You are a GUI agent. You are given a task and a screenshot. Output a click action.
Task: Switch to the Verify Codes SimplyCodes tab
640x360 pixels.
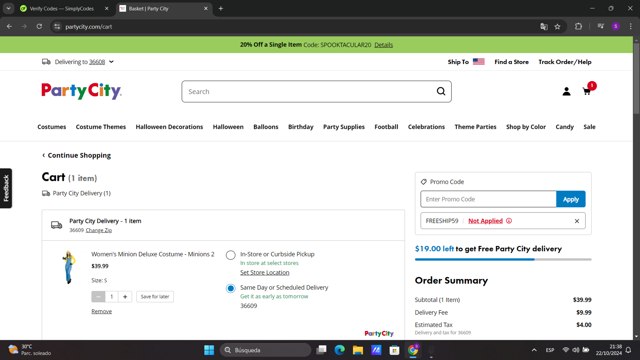(61, 8)
